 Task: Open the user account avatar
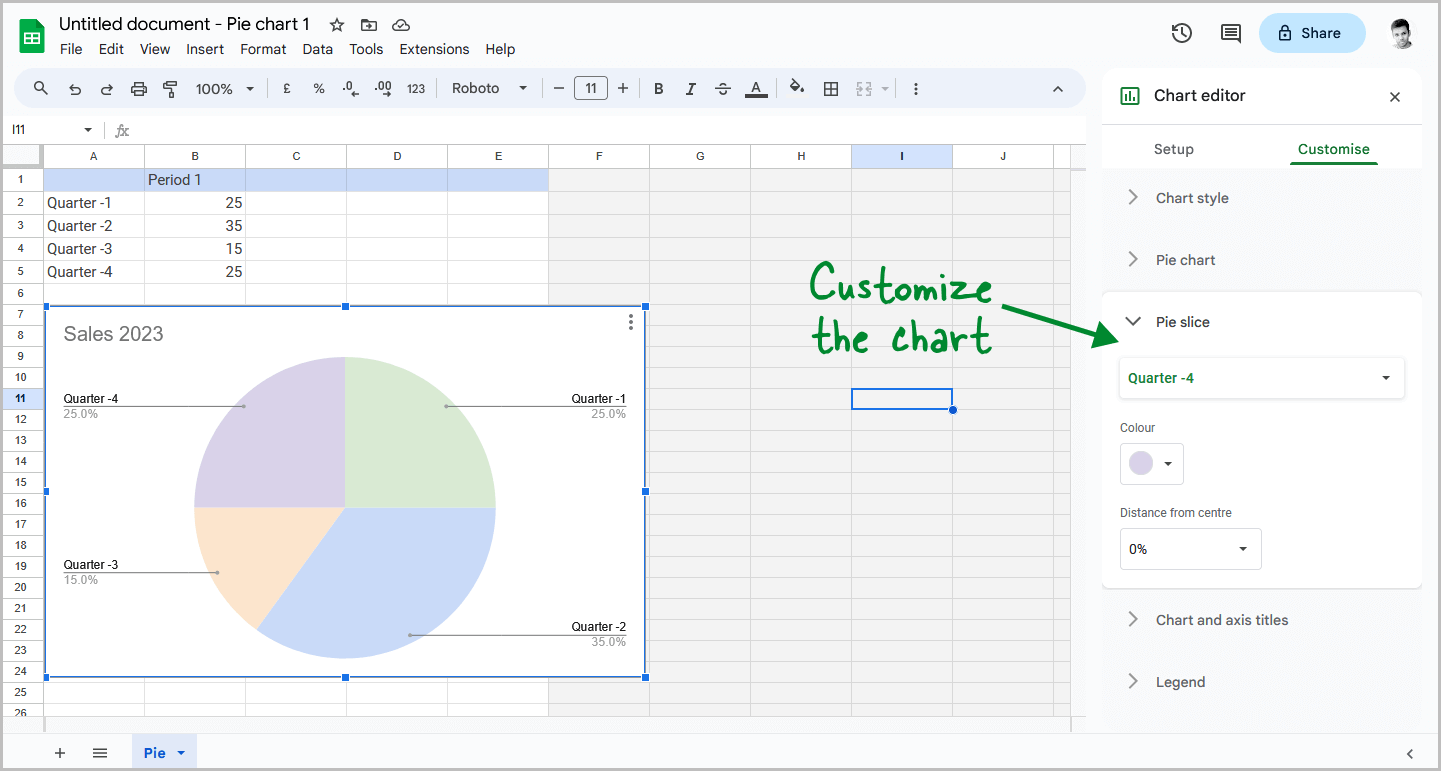pyautogui.click(x=1402, y=33)
